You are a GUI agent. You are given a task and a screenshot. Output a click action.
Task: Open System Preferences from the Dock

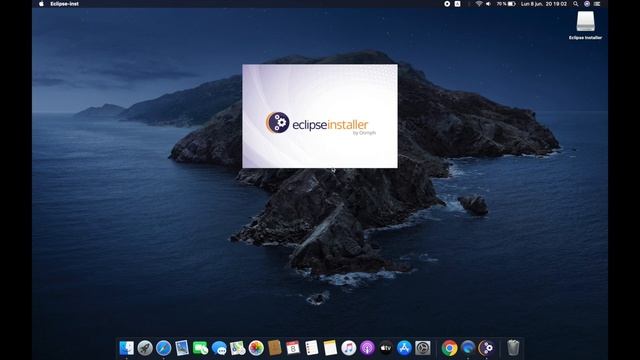(423, 348)
